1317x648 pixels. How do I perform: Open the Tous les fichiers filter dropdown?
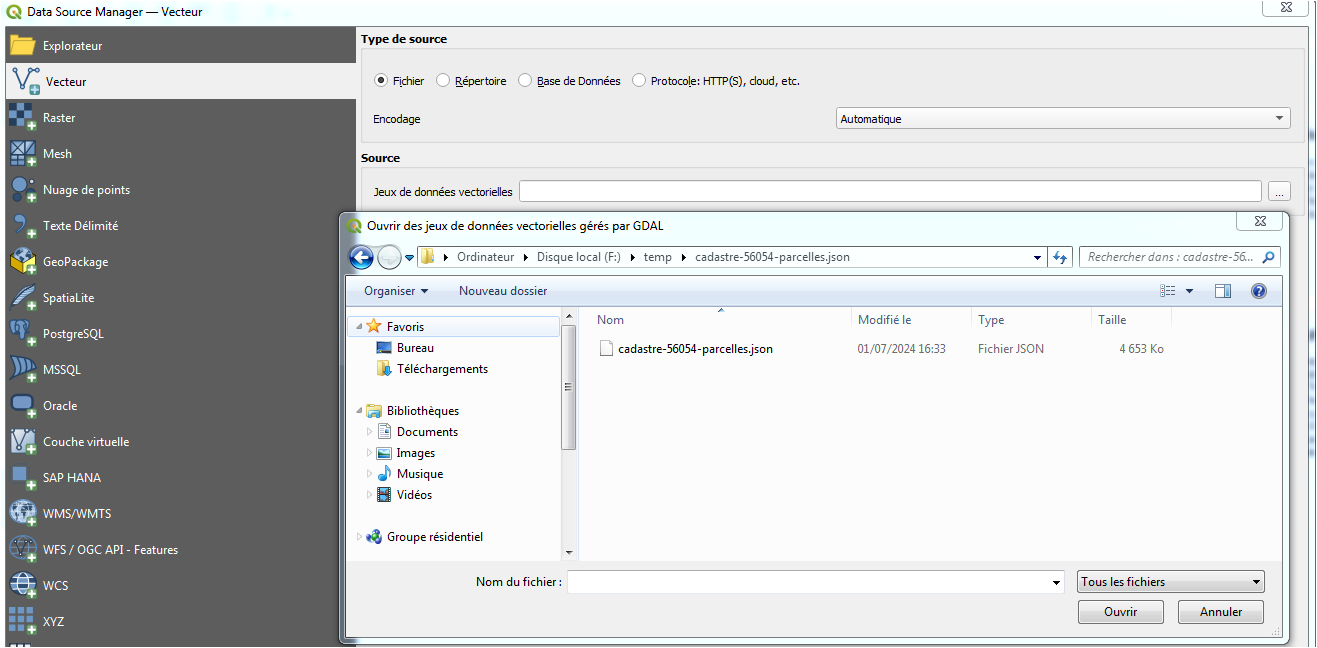coord(1171,582)
